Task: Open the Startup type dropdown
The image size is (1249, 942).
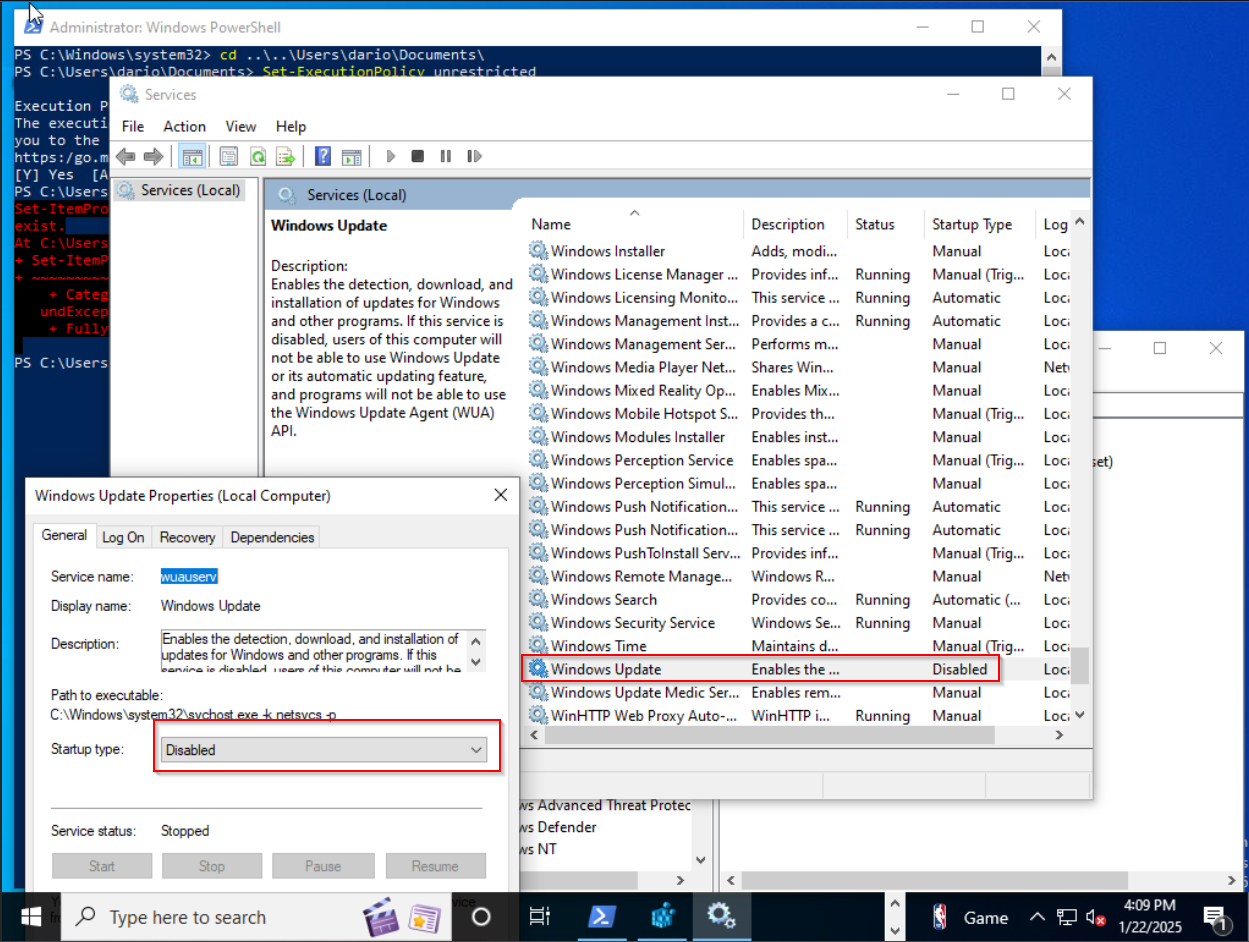Action: tap(323, 749)
